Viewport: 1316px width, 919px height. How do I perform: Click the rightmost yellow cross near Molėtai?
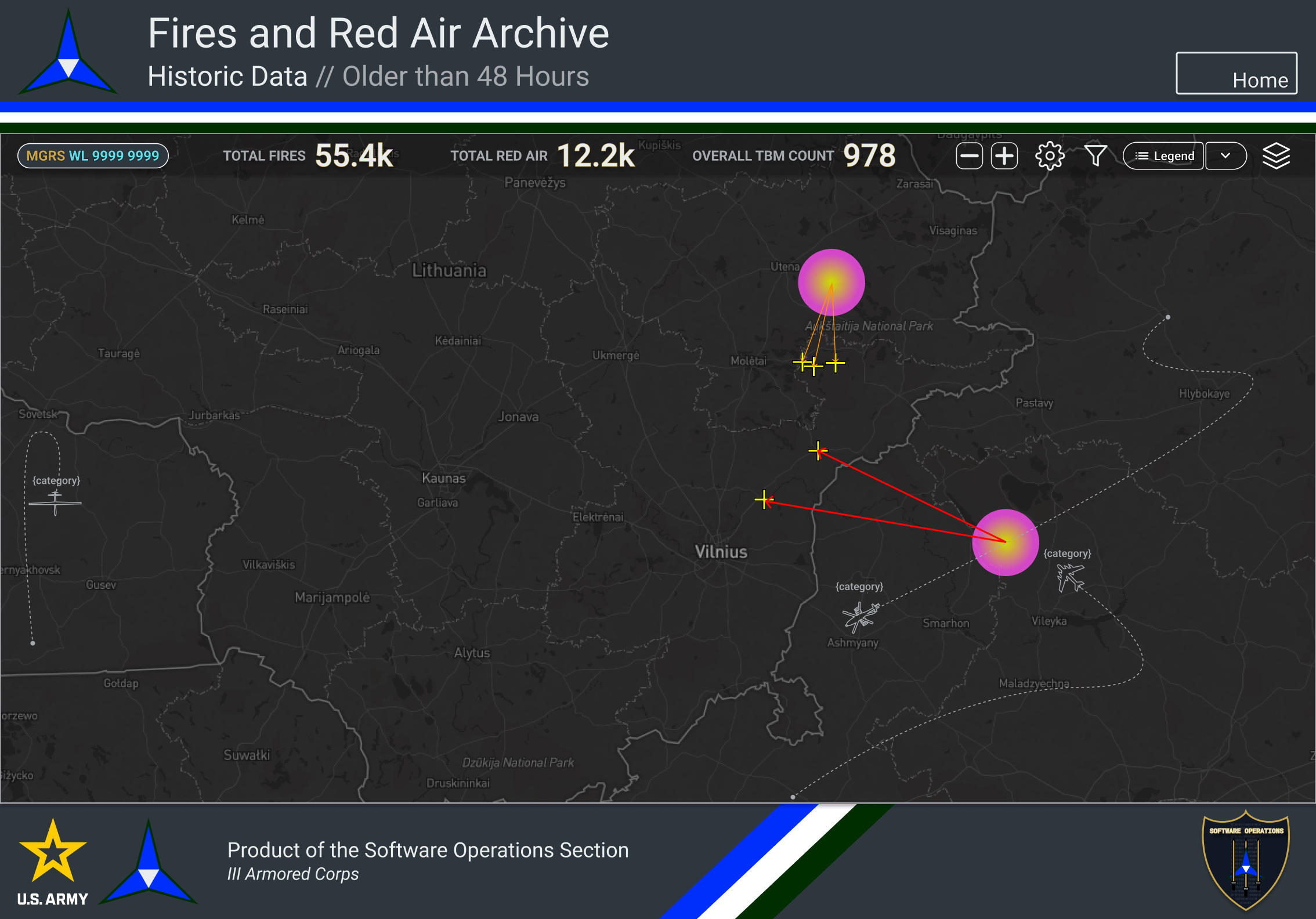pos(836,363)
